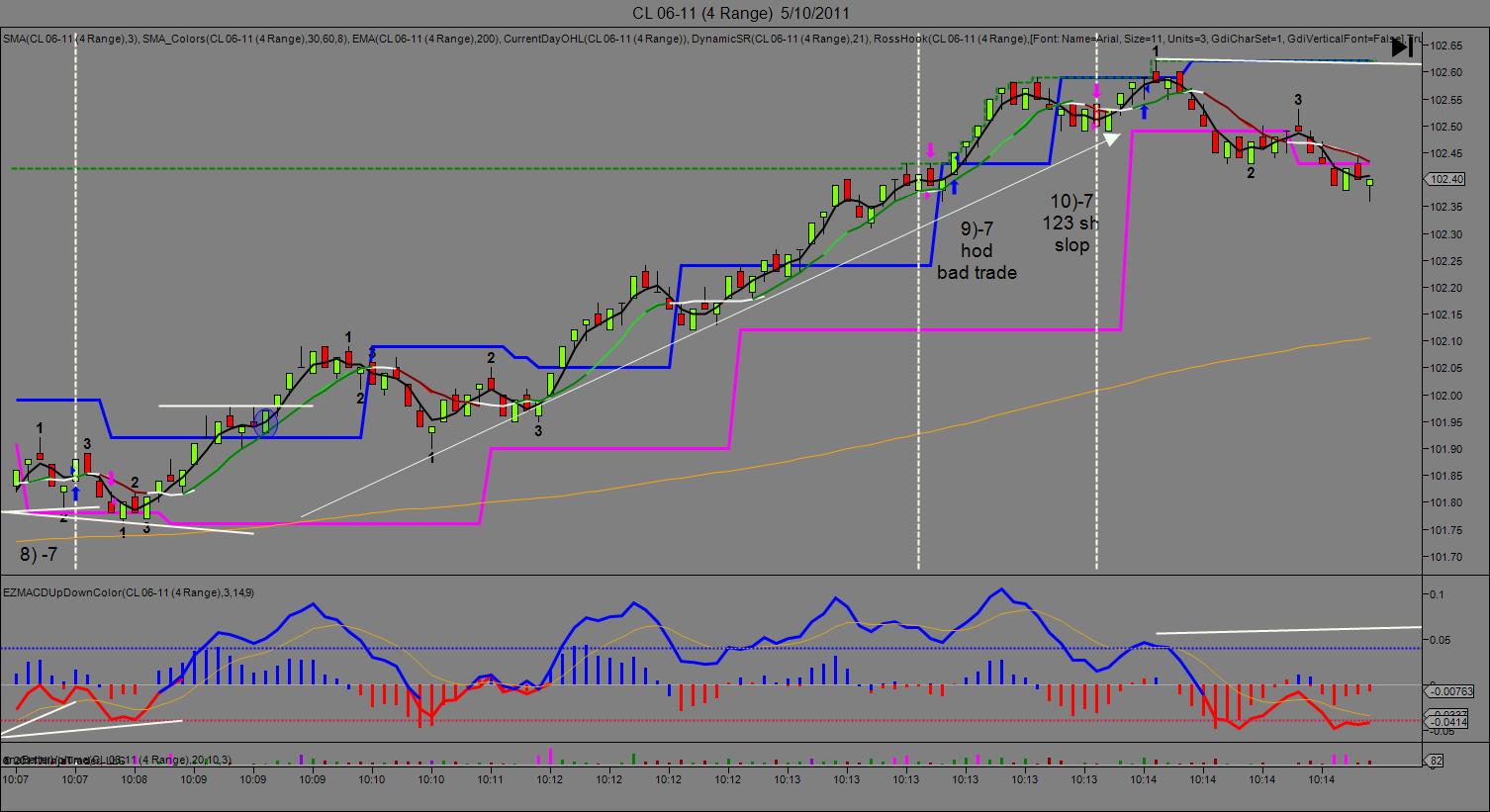Click the 102.55 price axis label
The image size is (1490, 812).
1446,100
